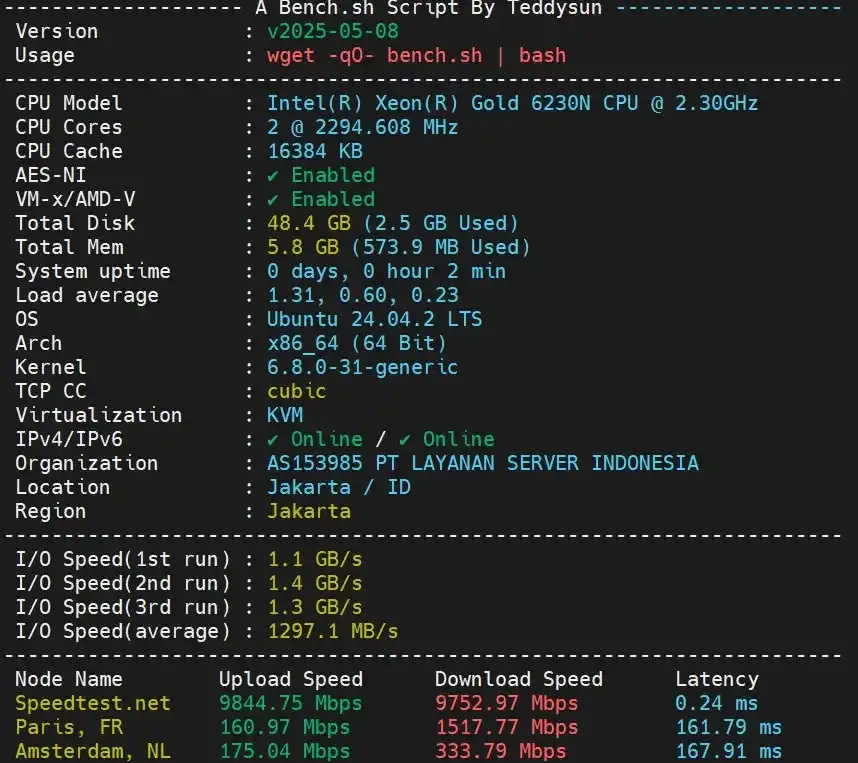Click the second Online status in IPv4/IPv6 row
858x763 pixels.
tap(447, 440)
